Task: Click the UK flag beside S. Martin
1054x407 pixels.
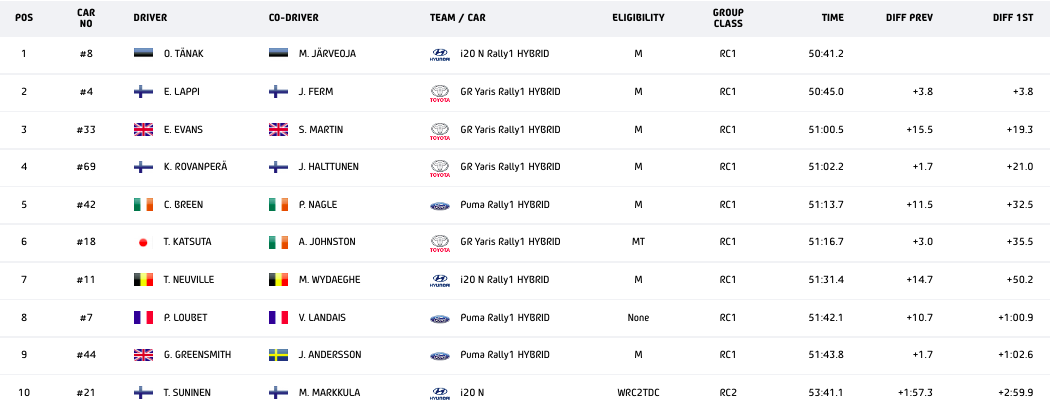Action: point(279,129)
